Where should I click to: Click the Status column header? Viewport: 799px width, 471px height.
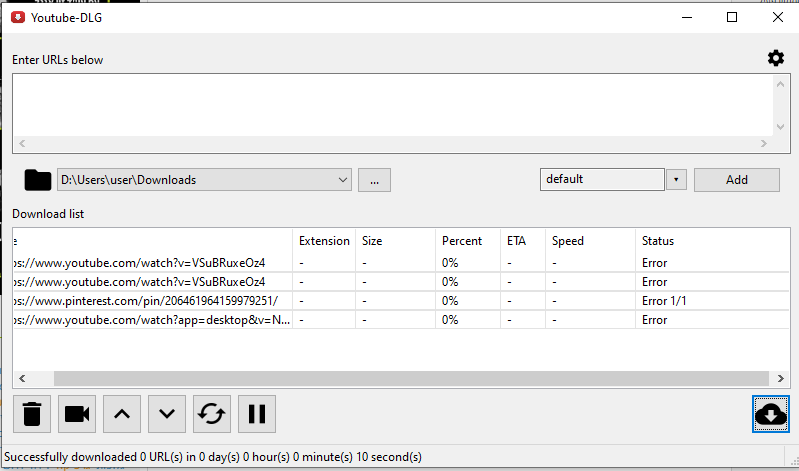pyautogui.click(x=712, y=241)
